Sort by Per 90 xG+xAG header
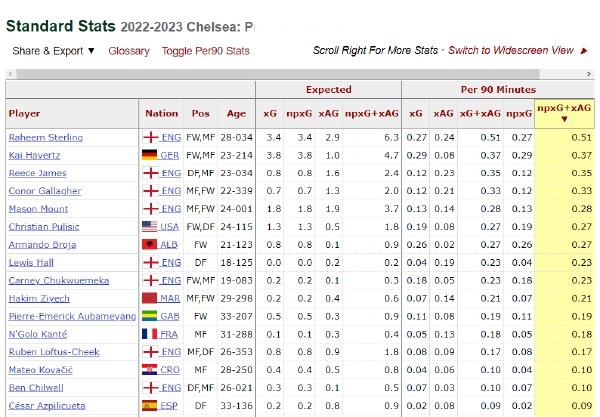Screen dimensions: 600x417 [x=480, y=114]
